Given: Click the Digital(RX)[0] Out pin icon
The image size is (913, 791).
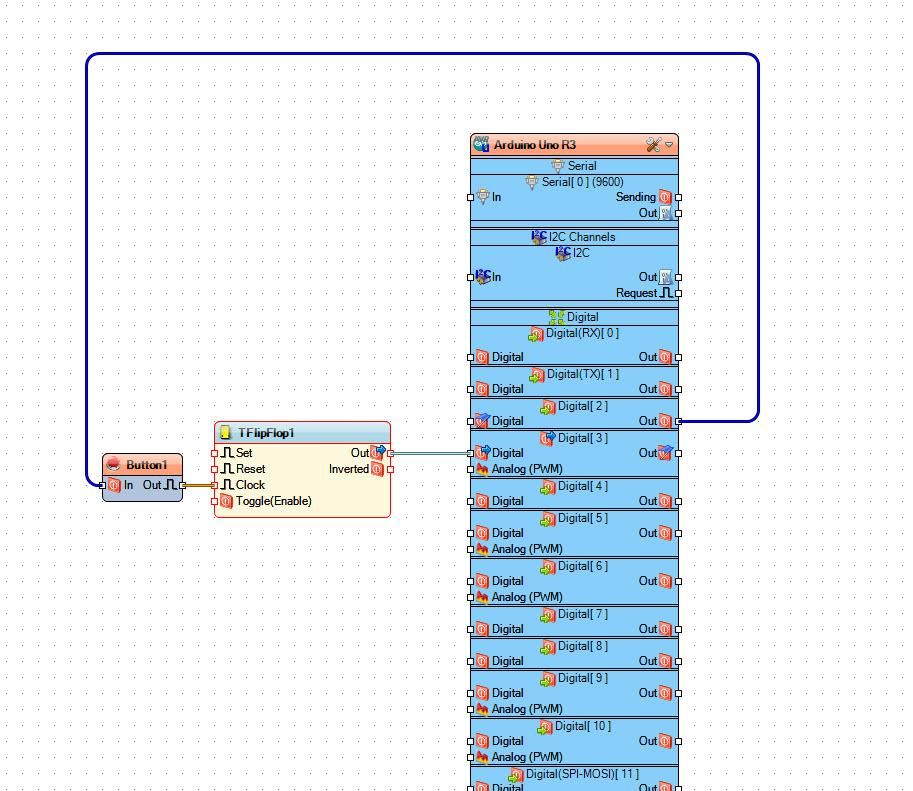Looking at the screenshot, I should (665, 356).
